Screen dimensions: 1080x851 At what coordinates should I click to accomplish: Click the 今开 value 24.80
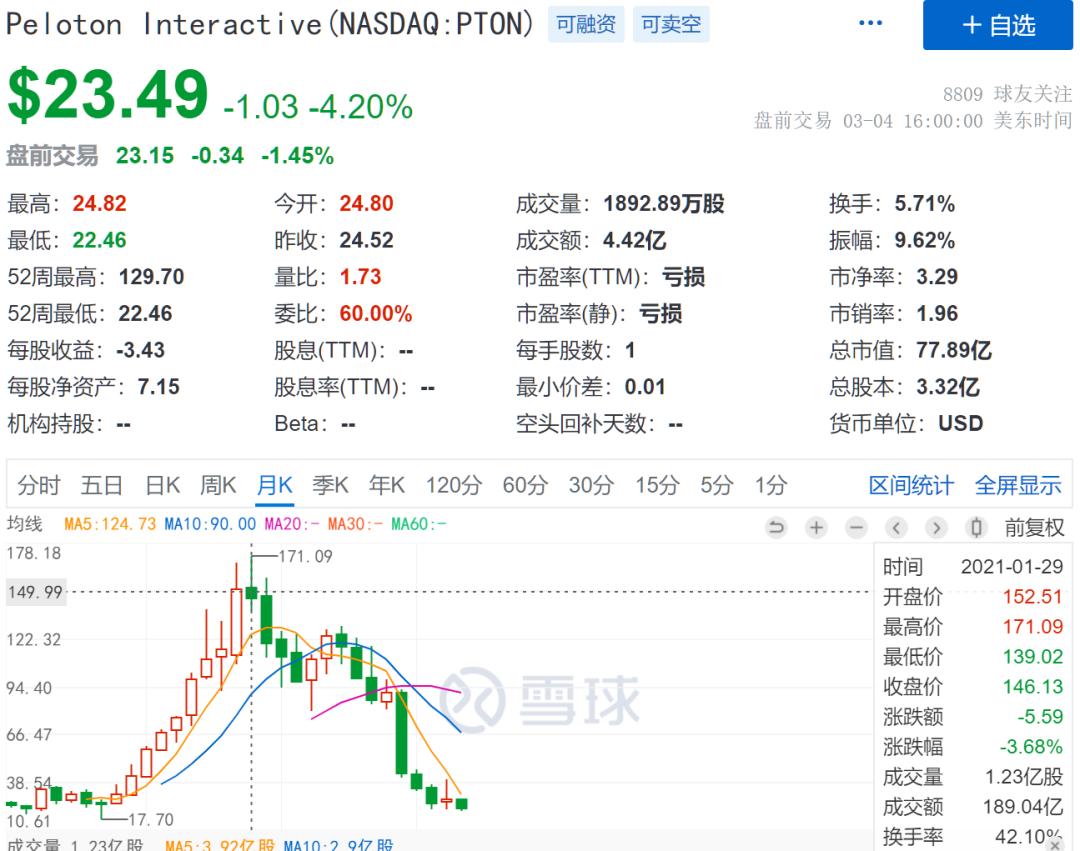[366, 203]
